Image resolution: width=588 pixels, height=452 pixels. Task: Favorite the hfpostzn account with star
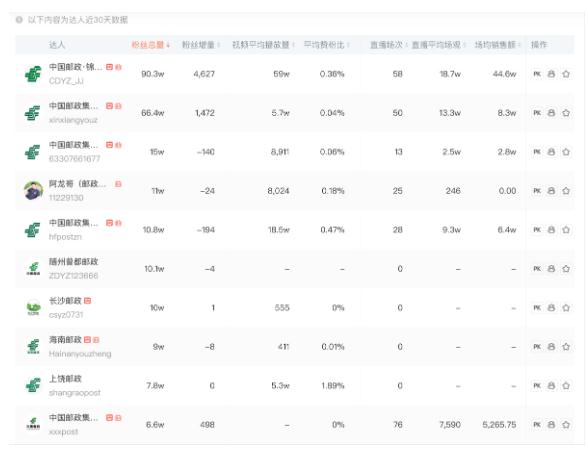[x=566, y=230]
